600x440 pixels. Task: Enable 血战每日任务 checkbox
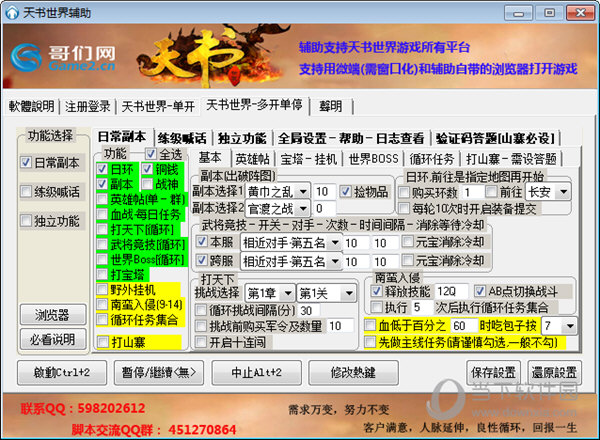(x=102, y=214)
